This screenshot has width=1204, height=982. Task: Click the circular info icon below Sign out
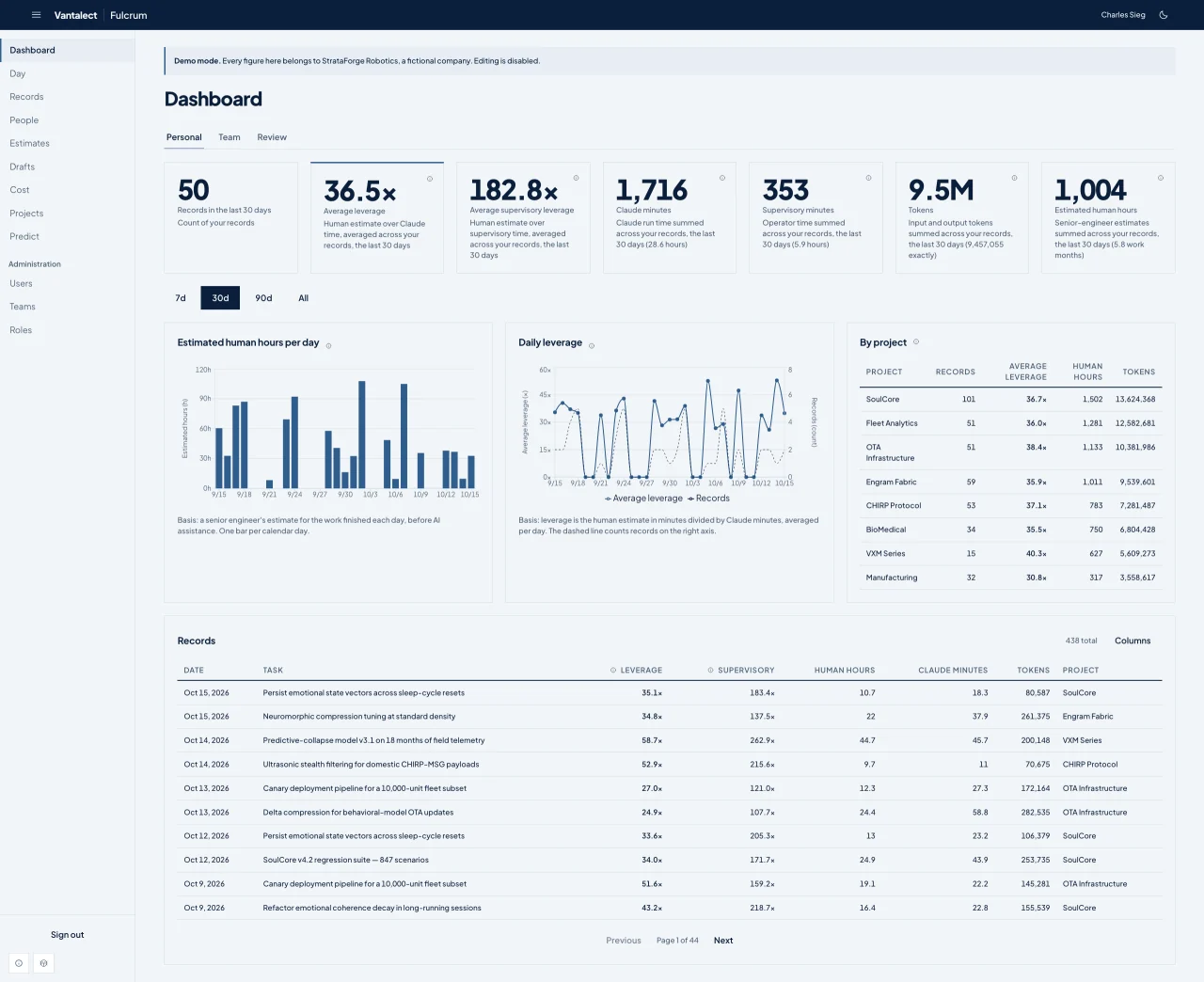(x=19, y=963)
